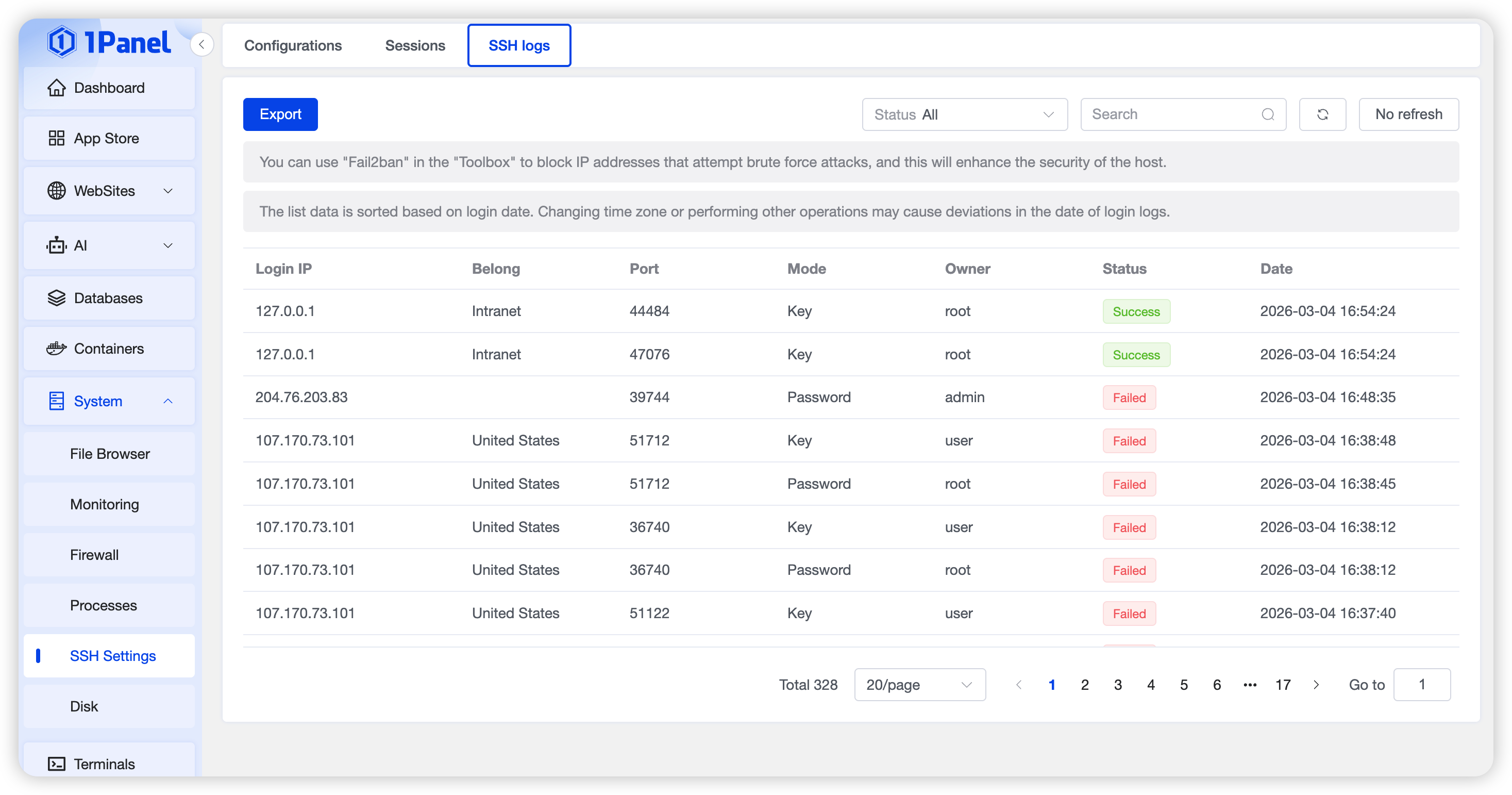Click the Export button

[280, 114]
